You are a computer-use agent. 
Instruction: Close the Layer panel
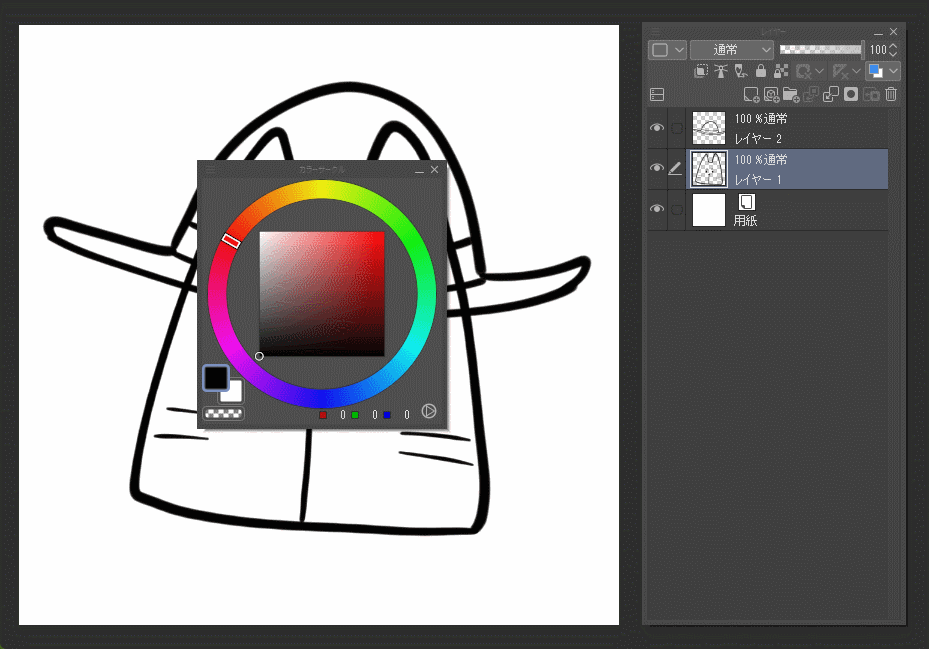(893, 31)
